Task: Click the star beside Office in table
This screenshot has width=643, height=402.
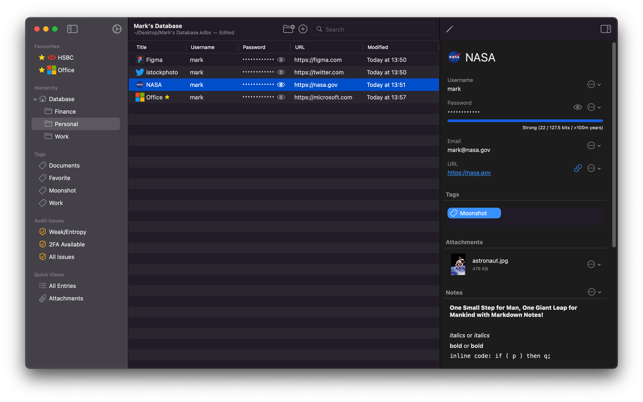Action: [167, 97]
